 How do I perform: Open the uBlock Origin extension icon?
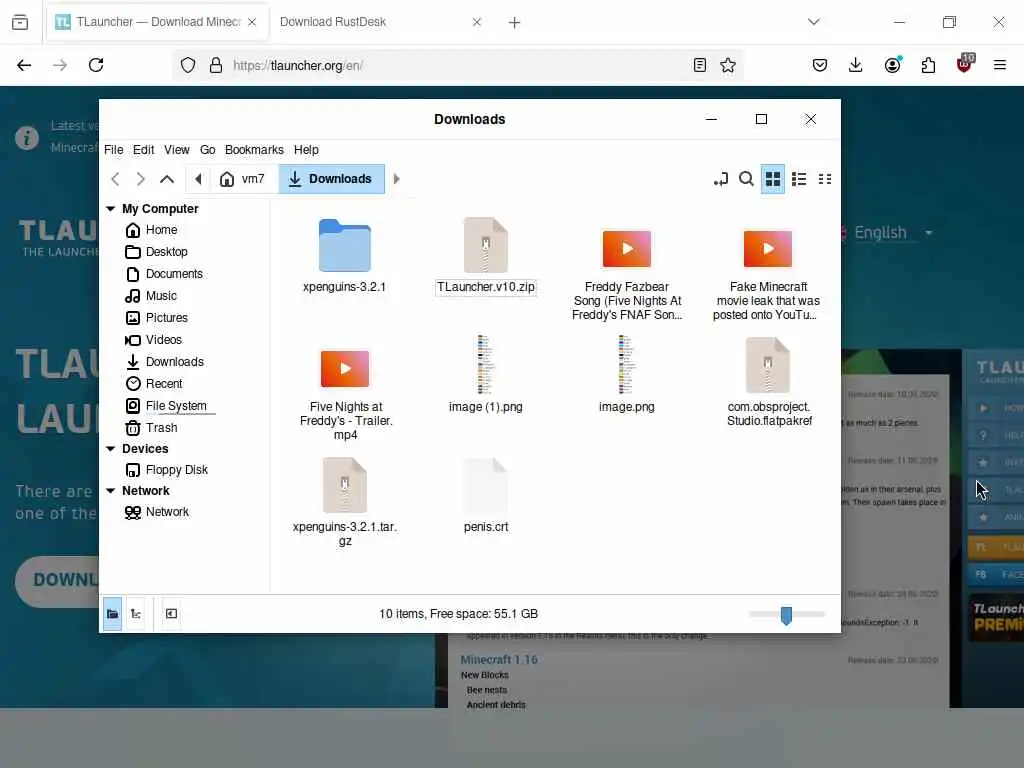[964, 64]
